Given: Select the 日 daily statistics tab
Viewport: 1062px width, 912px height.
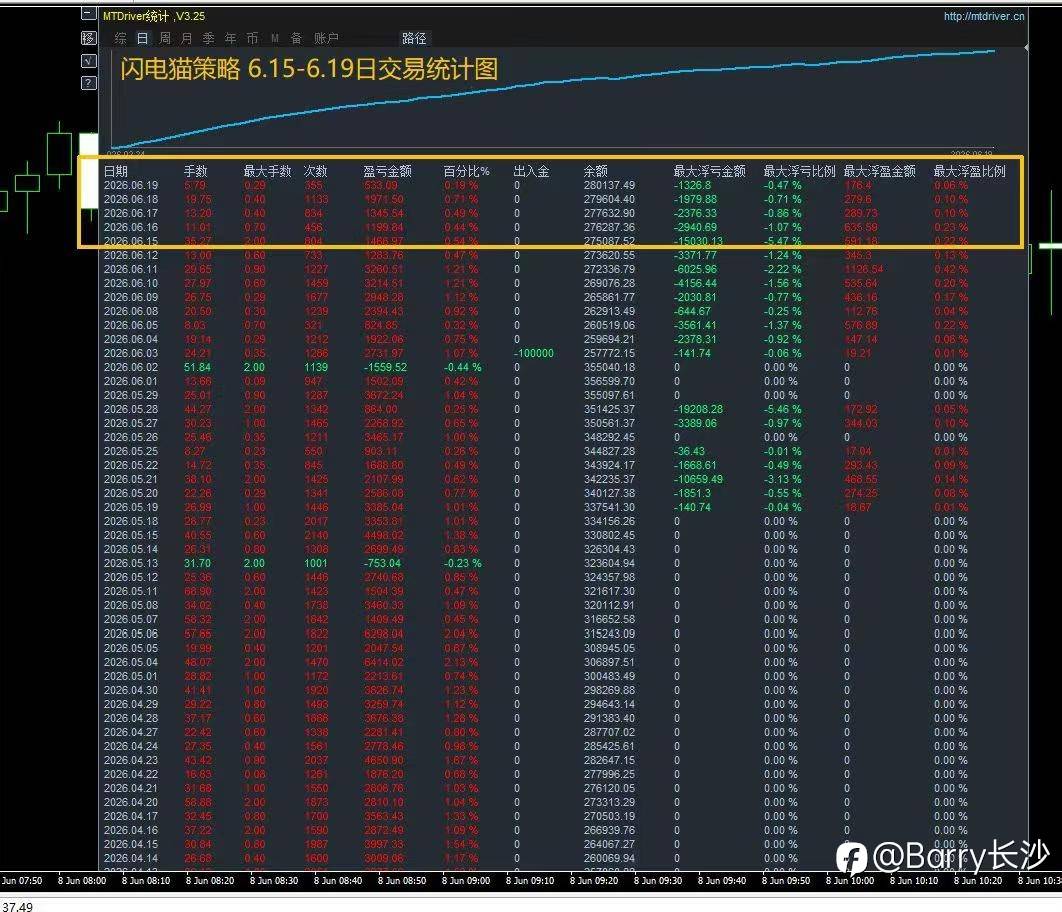Looking at the screenshot, I should click(x=143, y=38).
